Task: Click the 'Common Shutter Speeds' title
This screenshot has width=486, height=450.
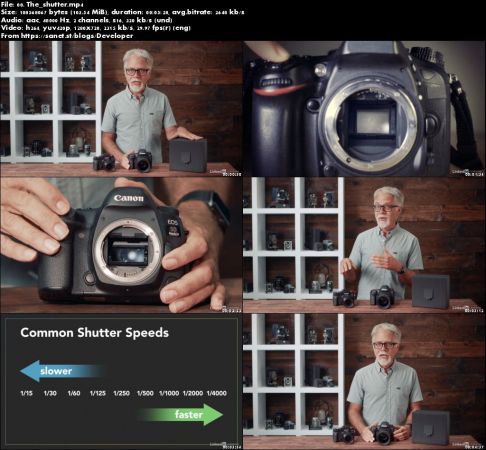Action: click(x=95, y=333)
